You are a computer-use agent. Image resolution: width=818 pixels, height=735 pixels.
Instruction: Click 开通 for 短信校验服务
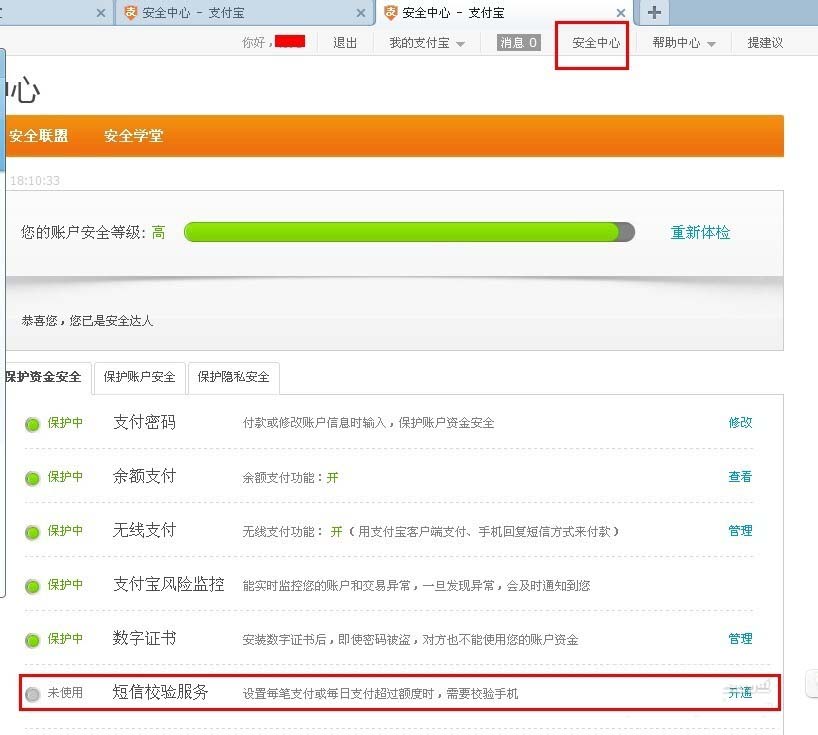740,693
